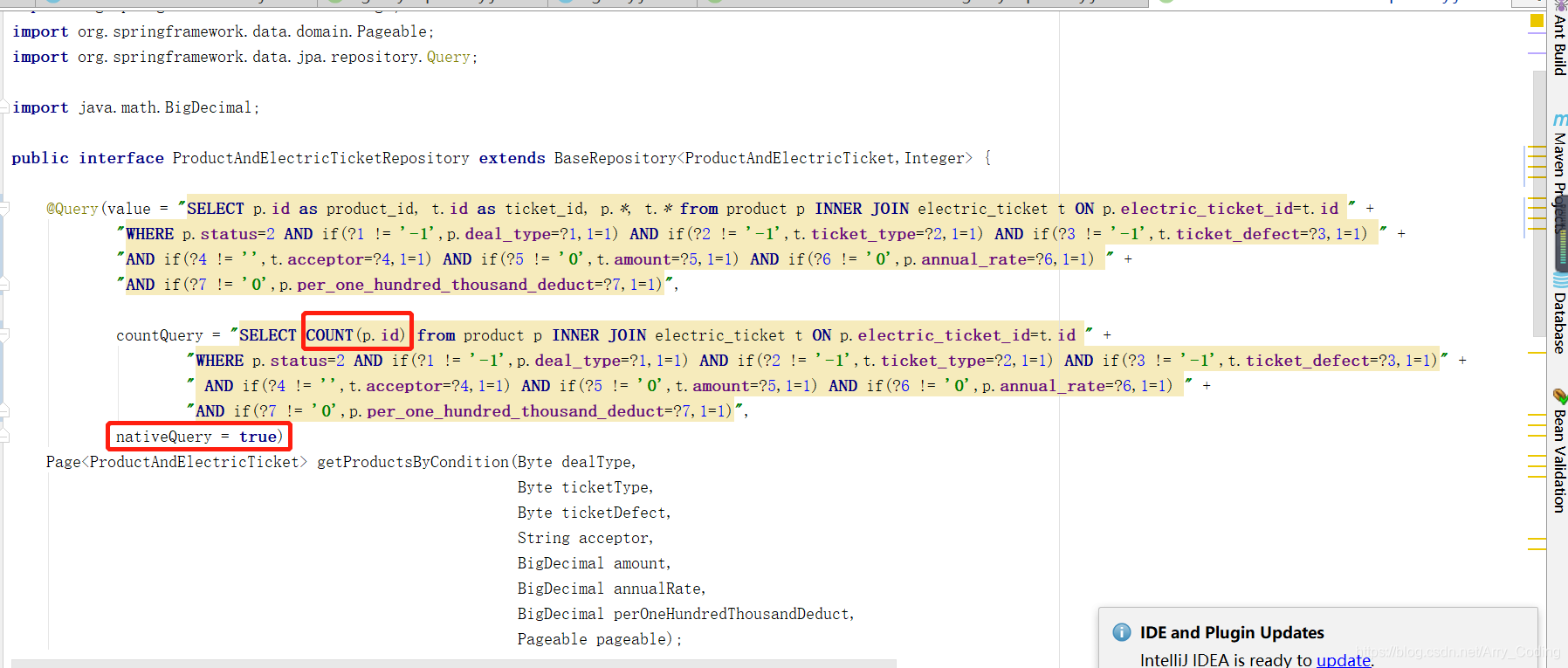The width and height of the screenshot is (1568, 668).
Task: Click the 'BigDecimal annualRate' parameter
Action: pos(611,589)
